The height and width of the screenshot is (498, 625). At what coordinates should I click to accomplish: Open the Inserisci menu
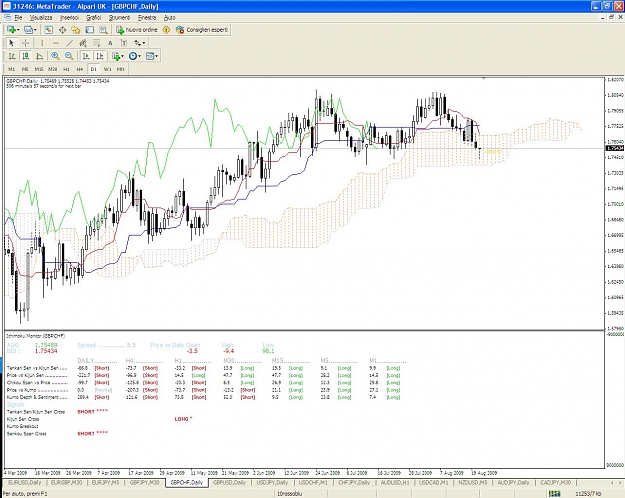tap(69, 18)
